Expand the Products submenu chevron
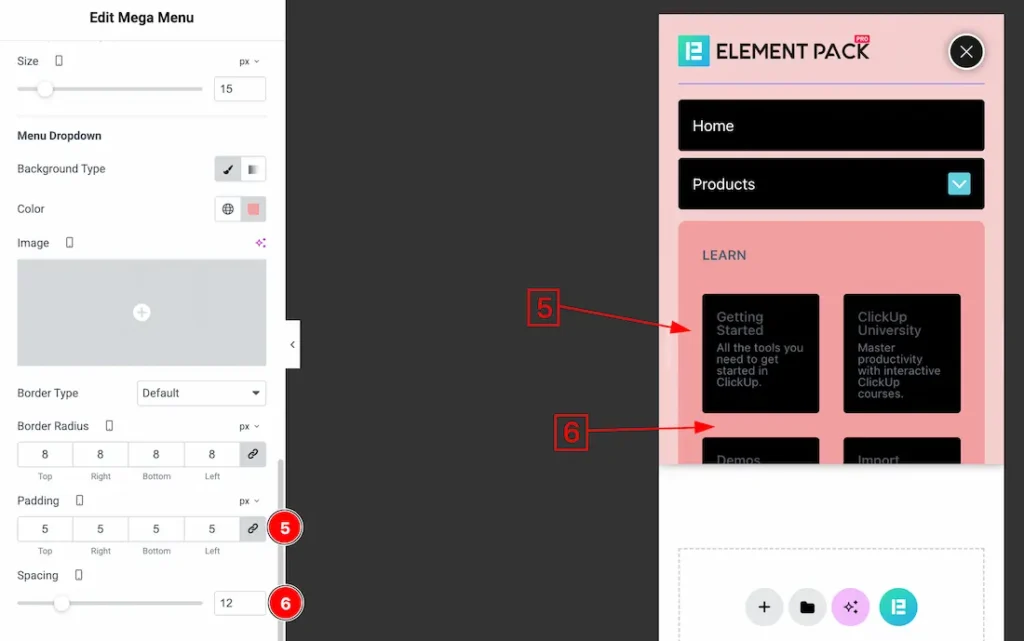 click(x=959, y=184)
